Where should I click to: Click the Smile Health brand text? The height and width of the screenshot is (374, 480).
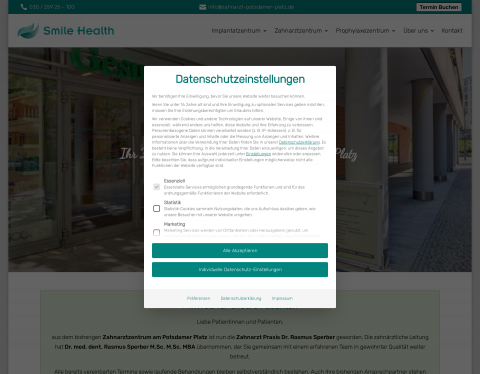pyautogui.click(x=79, y=31)
